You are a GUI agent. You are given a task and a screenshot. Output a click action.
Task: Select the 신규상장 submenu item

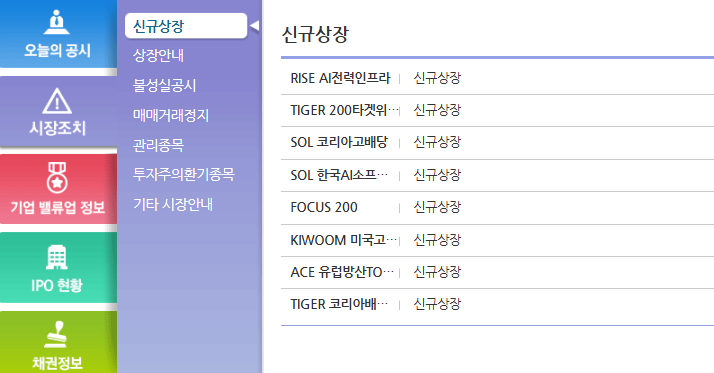click(x=186, y=26)
